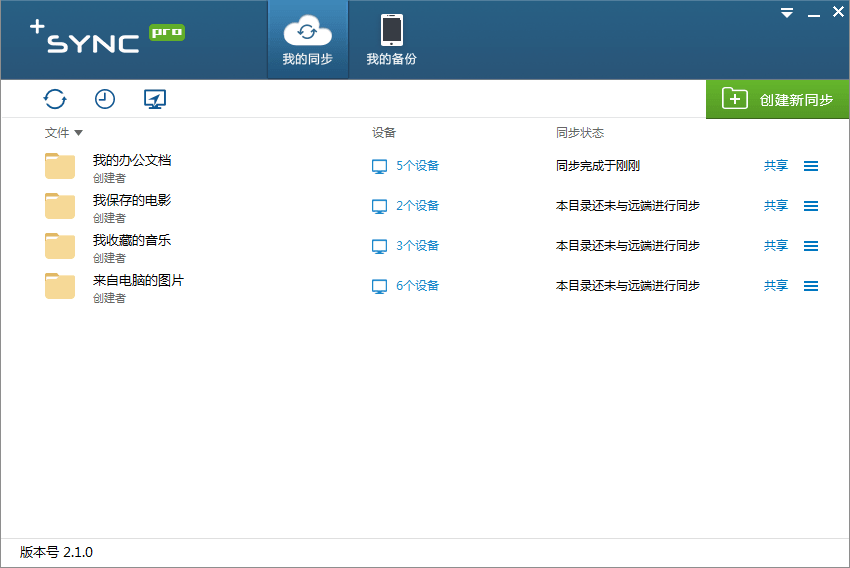Screen dimensions: 850x568
Task: Switch to 我的备份 tab
Action: 391,40
